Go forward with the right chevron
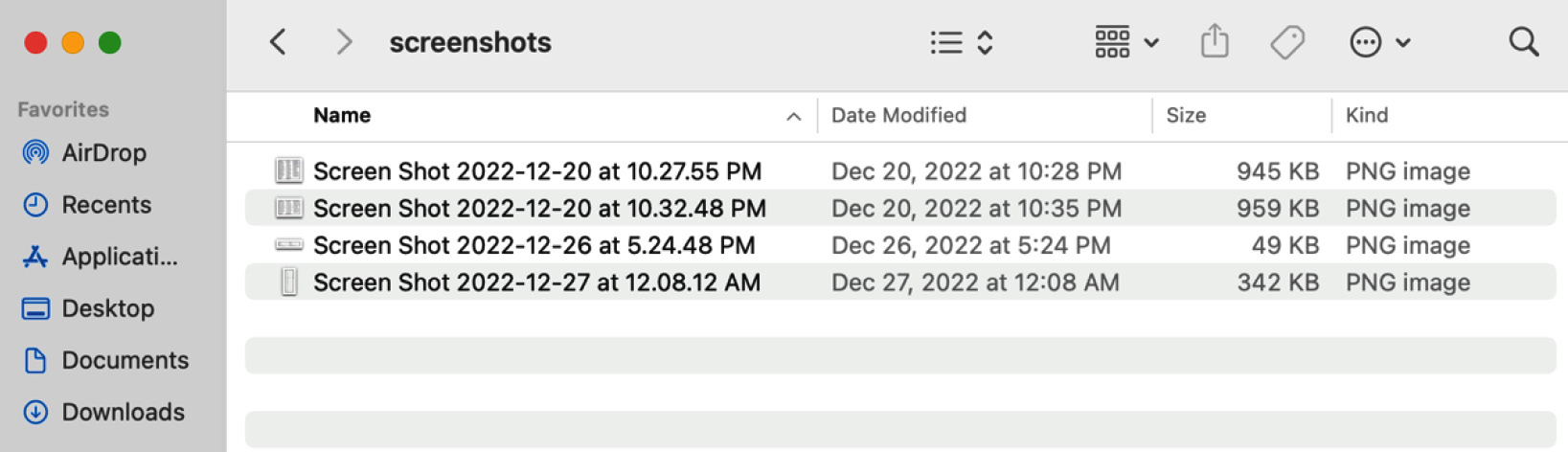The image size is (1568, 452). (x=344, y=42)
